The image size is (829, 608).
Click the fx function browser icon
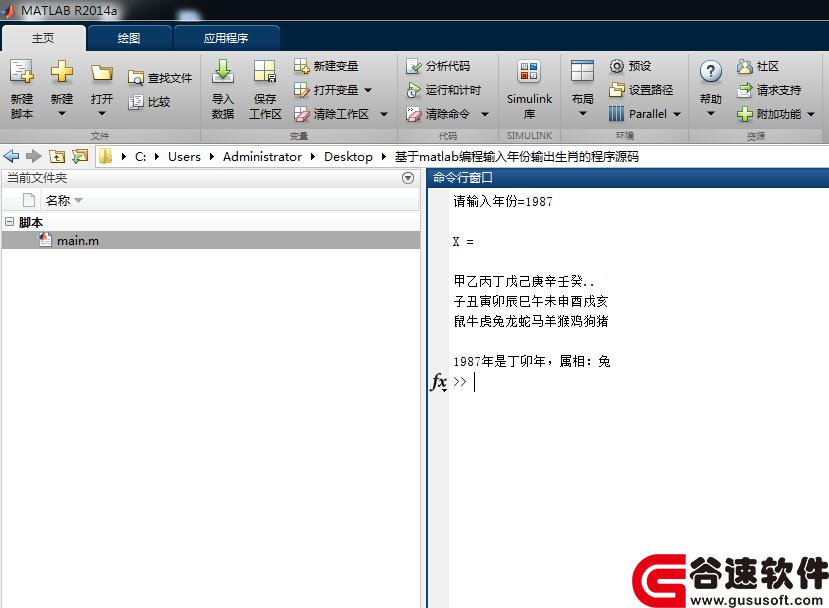point(439,381)
